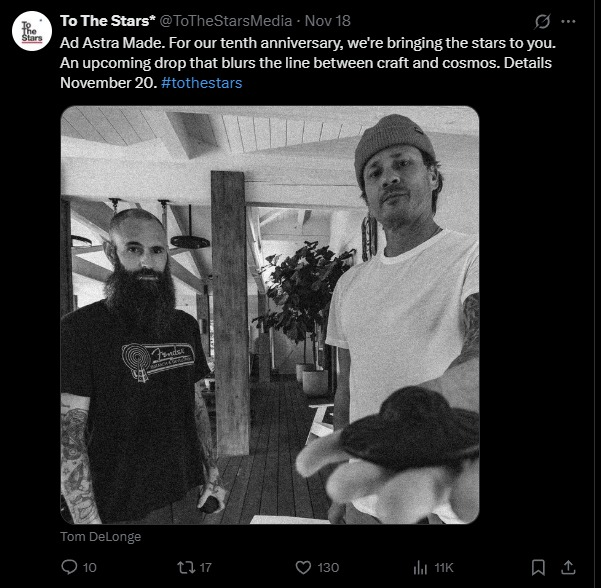
Task: Click the repost count of 17
Action: [205, 567]
